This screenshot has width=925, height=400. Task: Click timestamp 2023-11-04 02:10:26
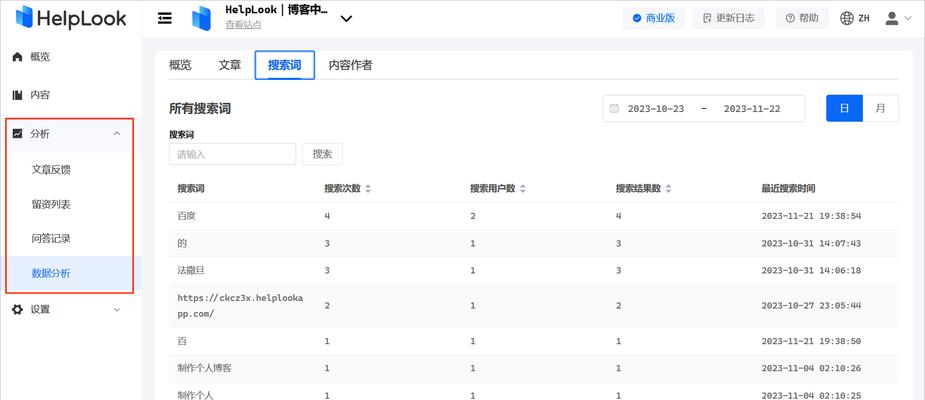click(x=811, y=368)
